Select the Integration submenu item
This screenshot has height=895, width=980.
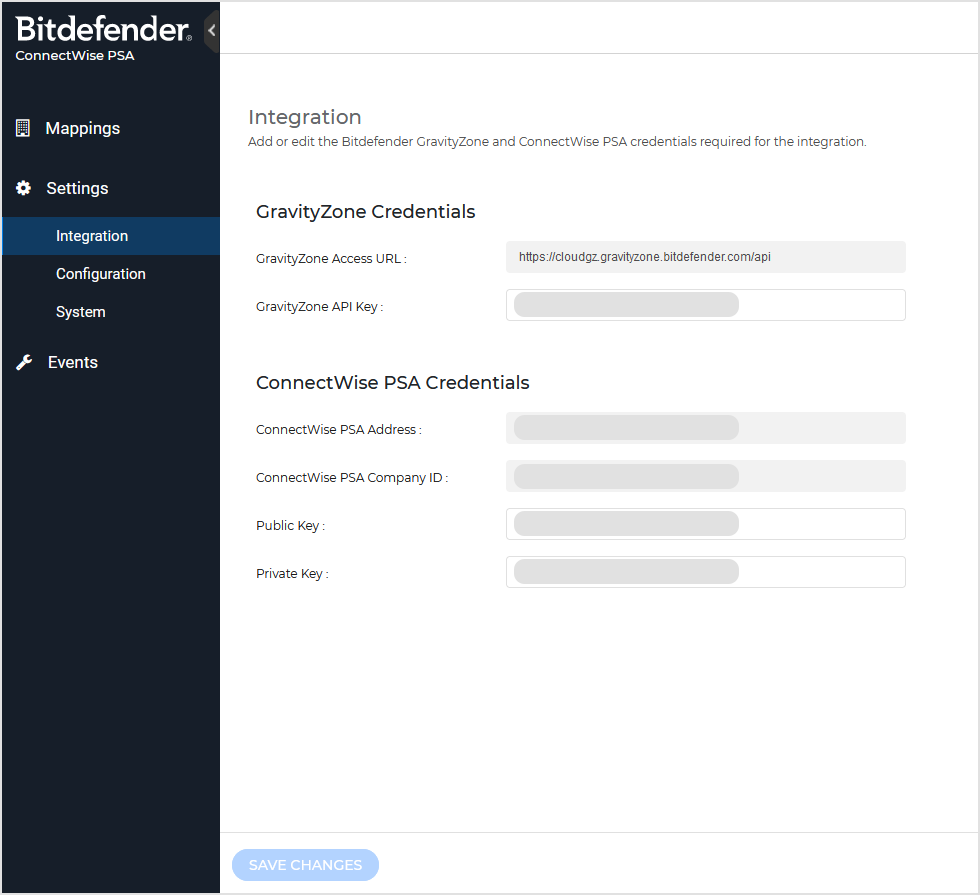pyautogui.click(x=92, y=236)
